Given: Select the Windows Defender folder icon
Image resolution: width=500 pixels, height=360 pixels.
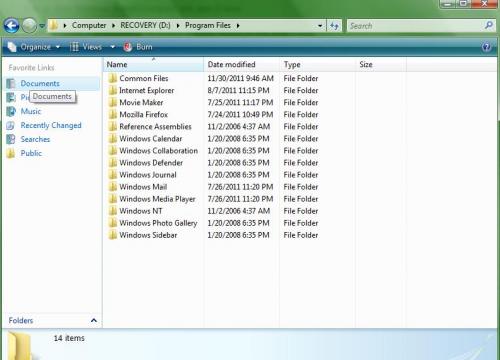Looking at the screenshot, I should coord(113,163).
